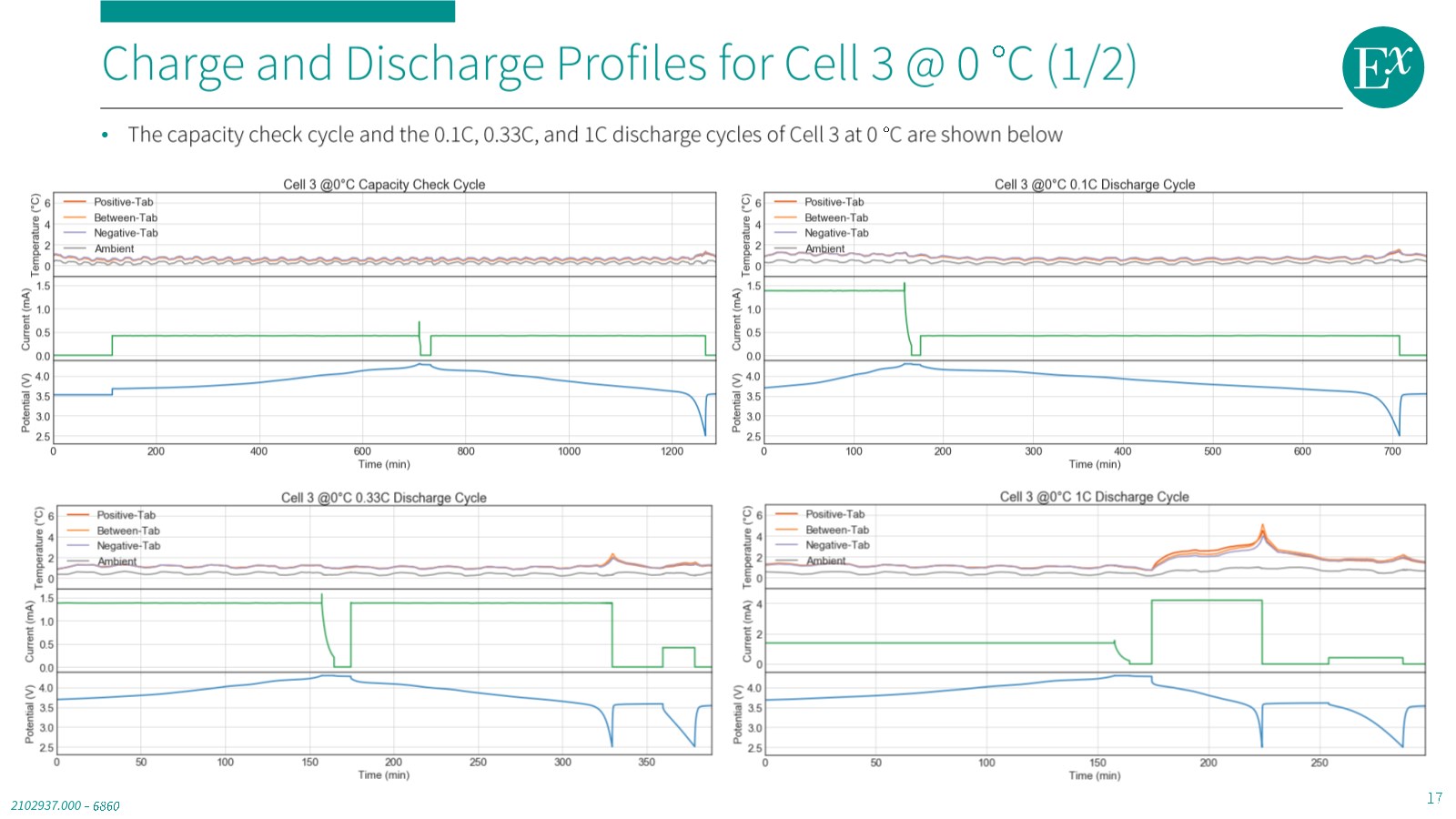Click Between-Tab legend entry in 0.1C Discharge chart
Screen dimensions: 1456x819
click(835, 217)
